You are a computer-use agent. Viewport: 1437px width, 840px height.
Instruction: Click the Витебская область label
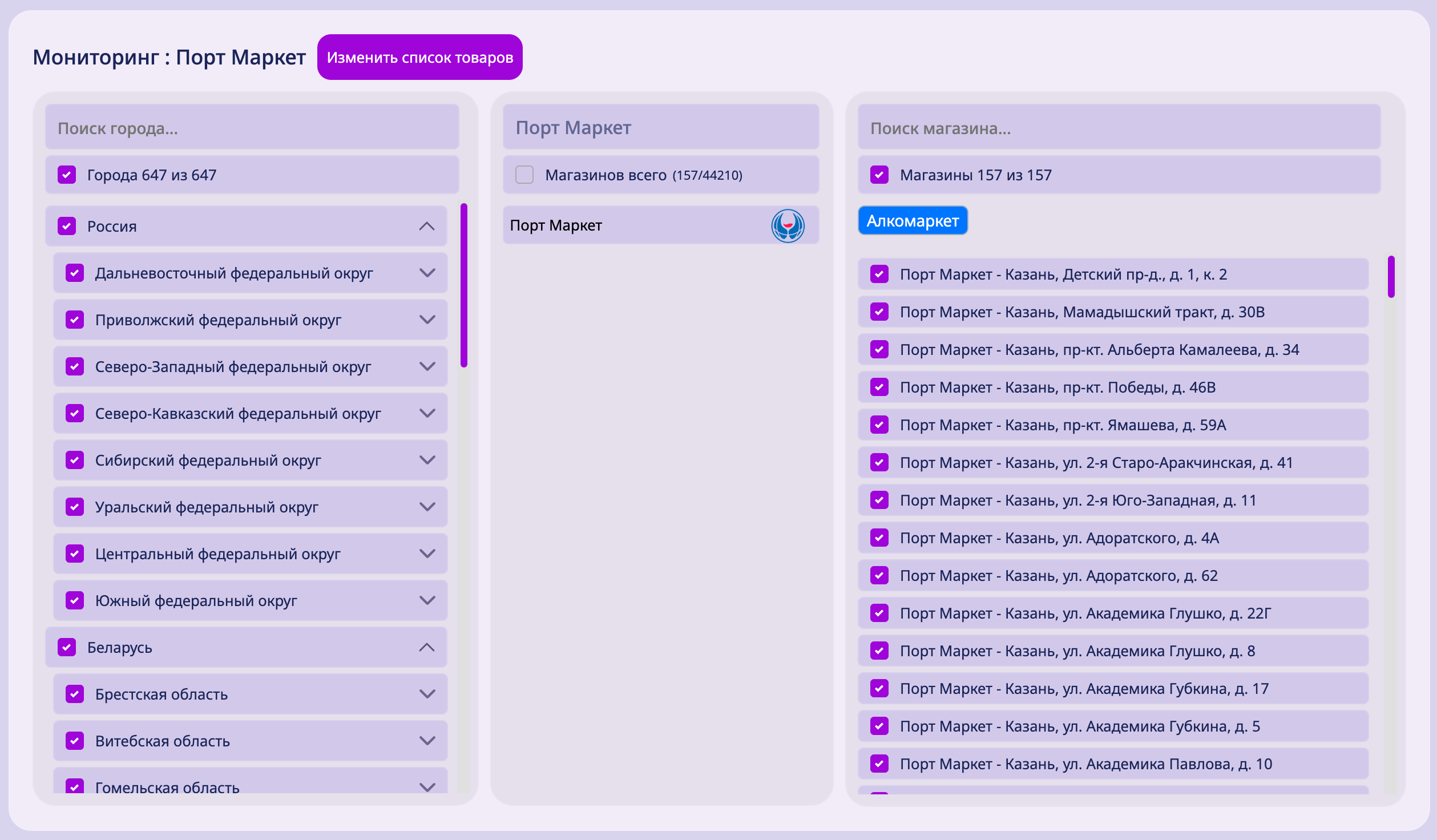163,741
